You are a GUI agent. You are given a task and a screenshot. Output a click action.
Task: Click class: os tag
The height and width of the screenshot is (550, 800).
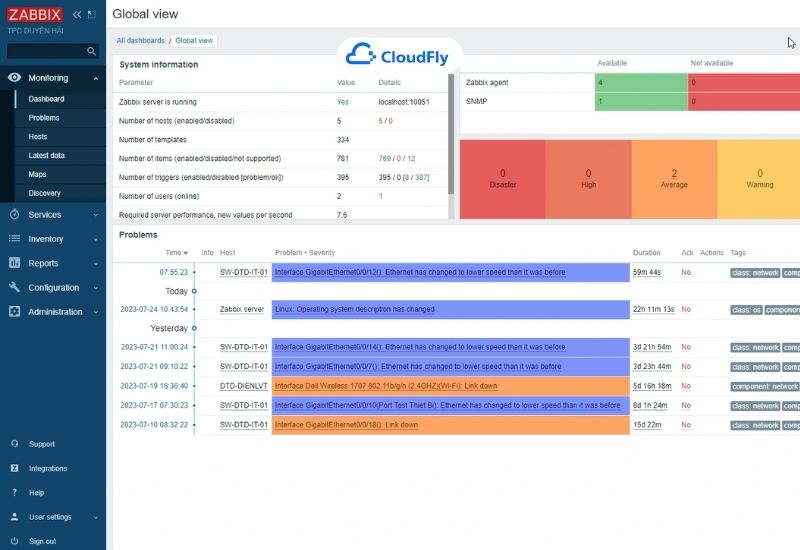point(746,310)
